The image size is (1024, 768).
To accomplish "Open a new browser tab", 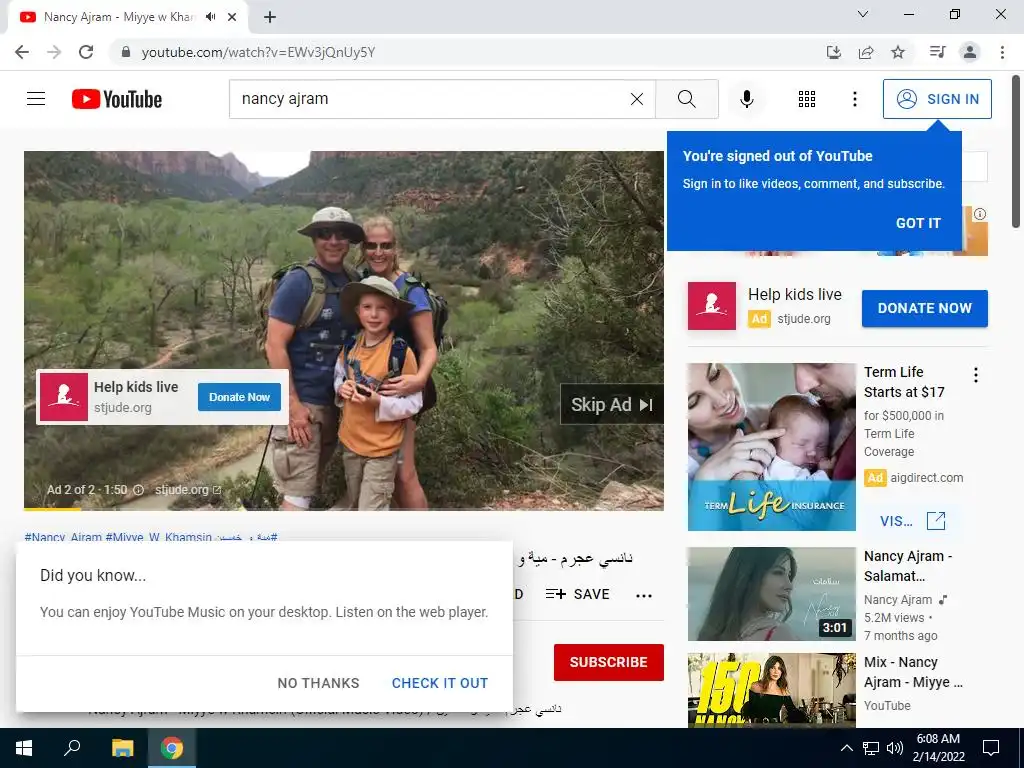I will (x=270, y=17).
